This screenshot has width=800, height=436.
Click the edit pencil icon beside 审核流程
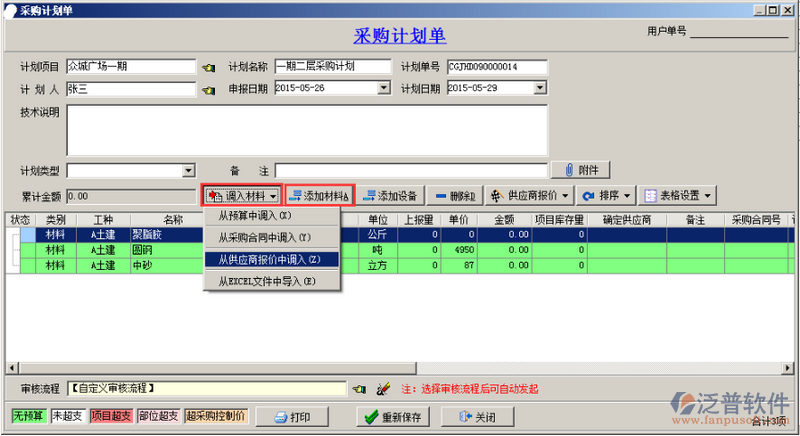click(381, 389)
